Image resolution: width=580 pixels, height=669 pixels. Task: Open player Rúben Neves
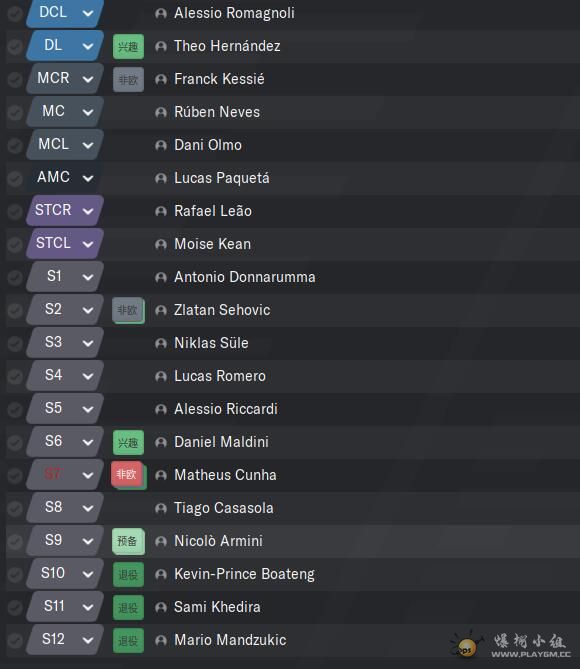coord(217,112)
